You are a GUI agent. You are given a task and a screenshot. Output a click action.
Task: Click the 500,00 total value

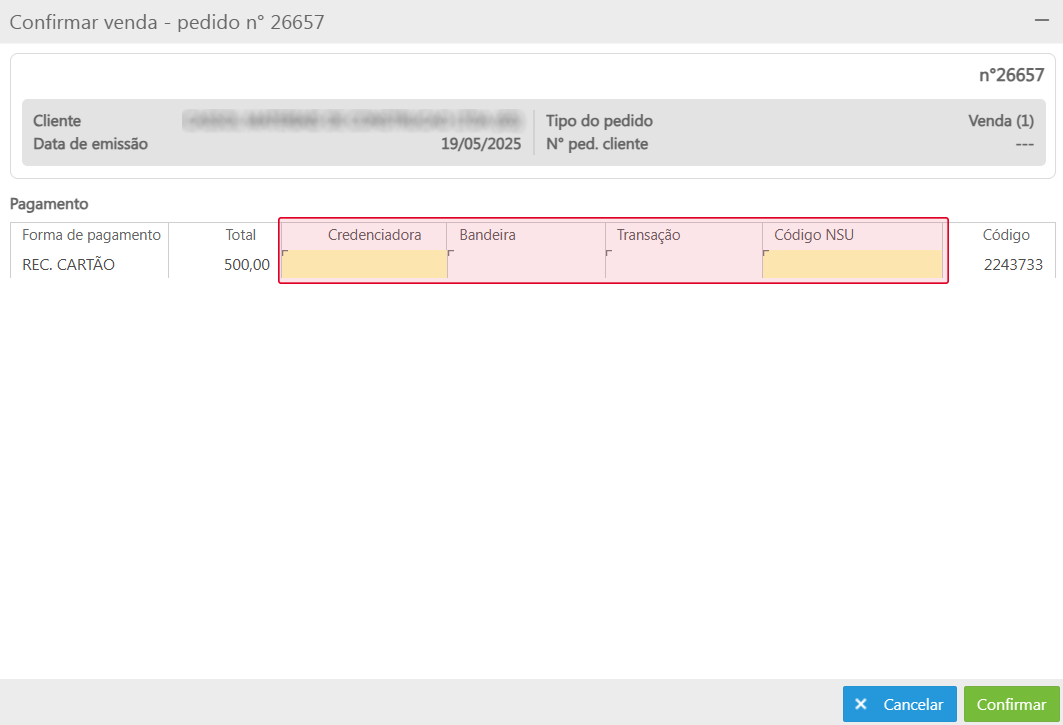pos(247,265)
